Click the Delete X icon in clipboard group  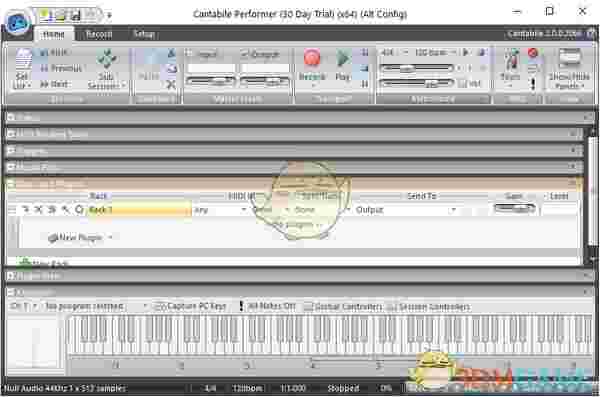171,85
